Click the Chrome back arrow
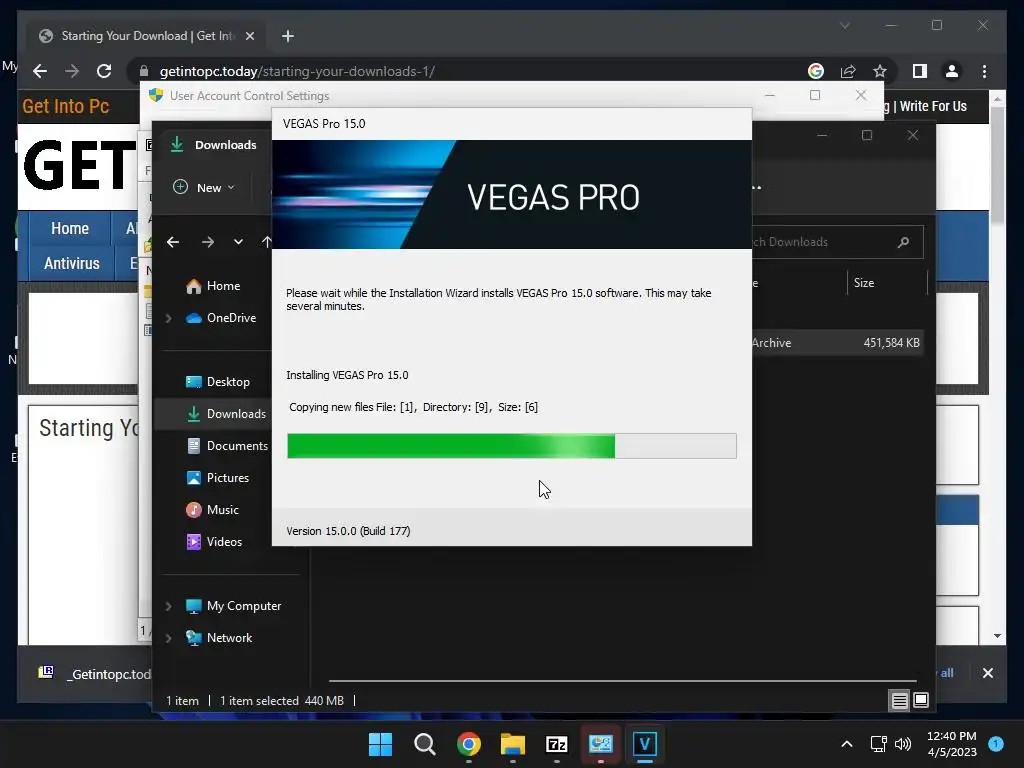Screen dimensions: 1024x768 pos(40,71)
